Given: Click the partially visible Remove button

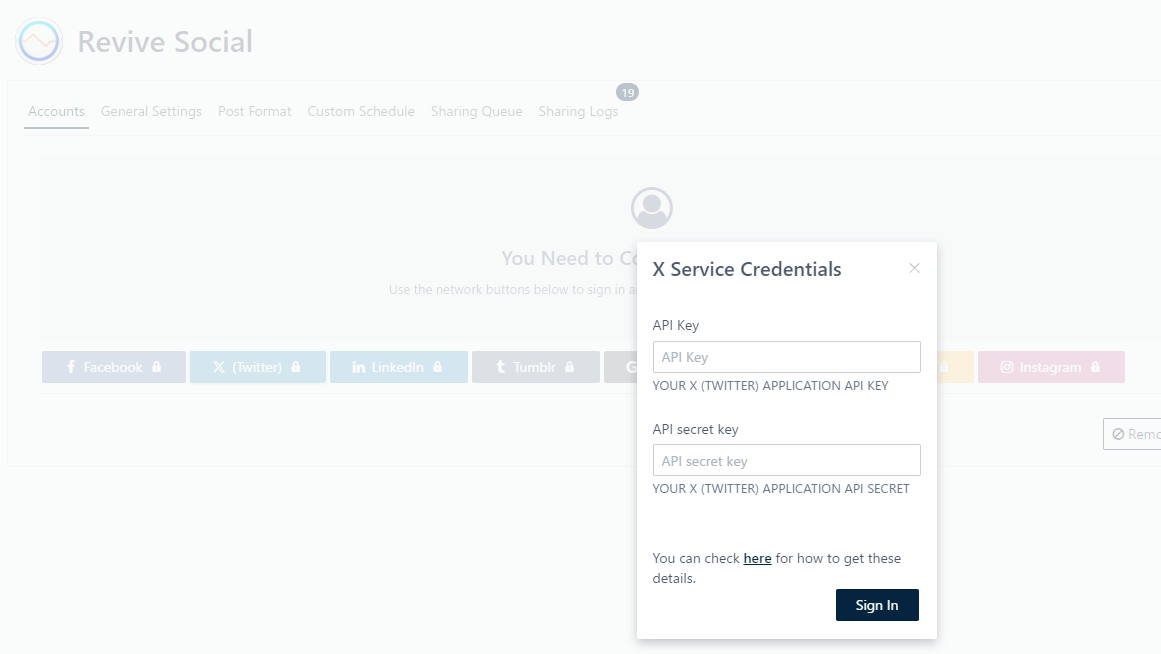Looking at the screenshot, I should (1132, 434).
